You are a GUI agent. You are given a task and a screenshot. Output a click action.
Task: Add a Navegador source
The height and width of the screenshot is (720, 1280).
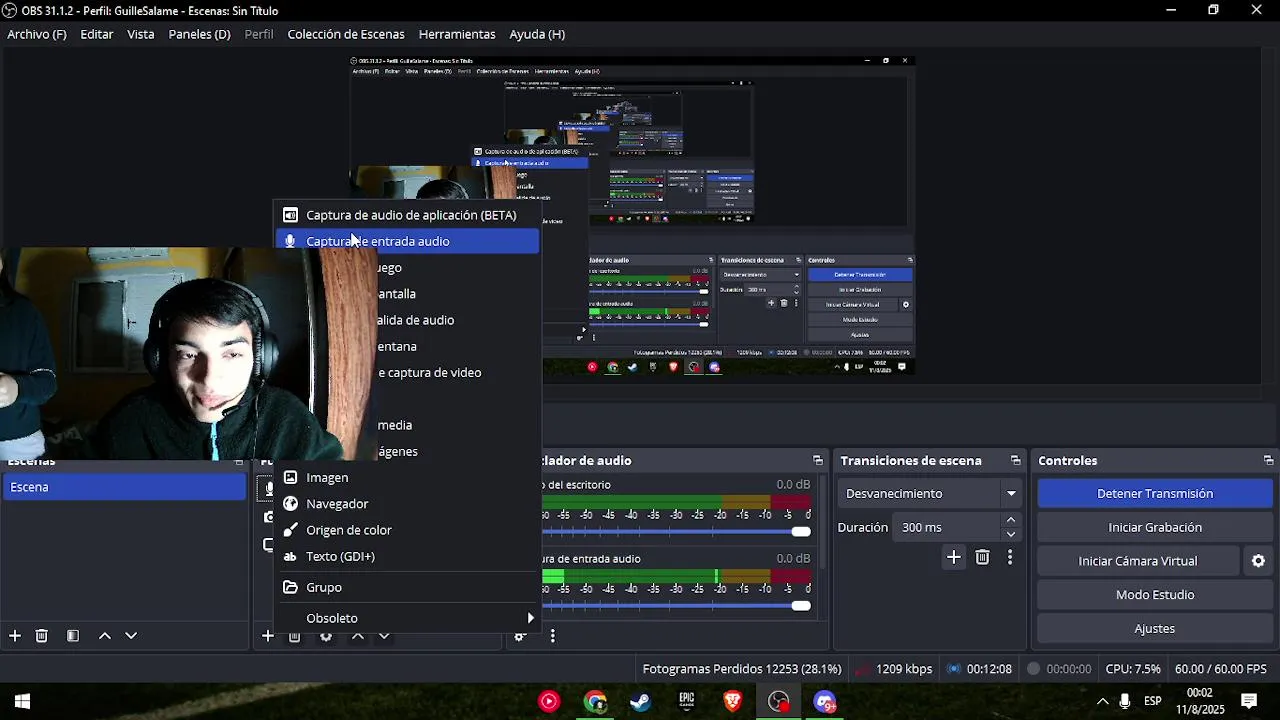(408, 504)
